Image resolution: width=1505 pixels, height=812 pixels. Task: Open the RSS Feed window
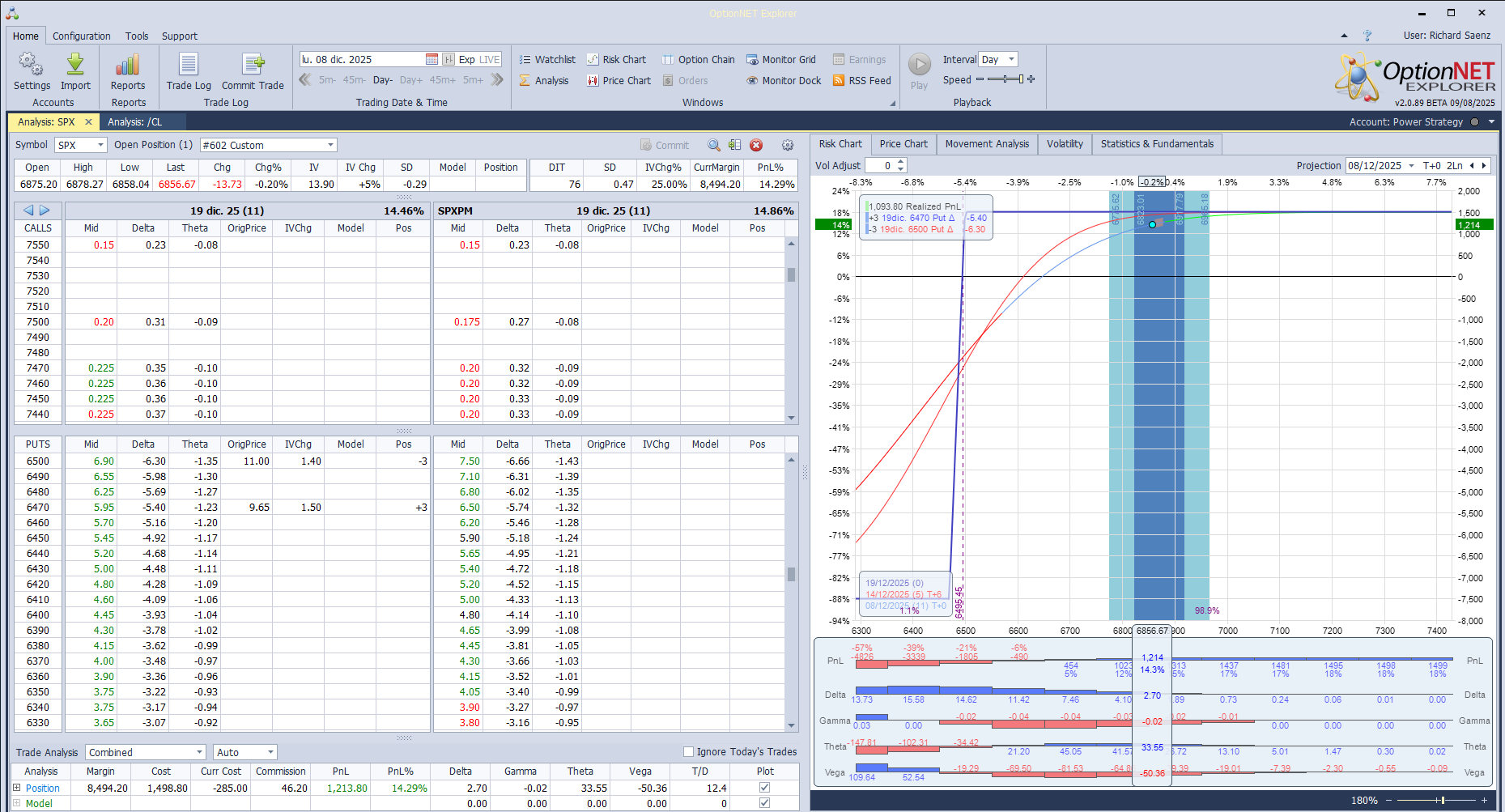click(x=861, y=80)
